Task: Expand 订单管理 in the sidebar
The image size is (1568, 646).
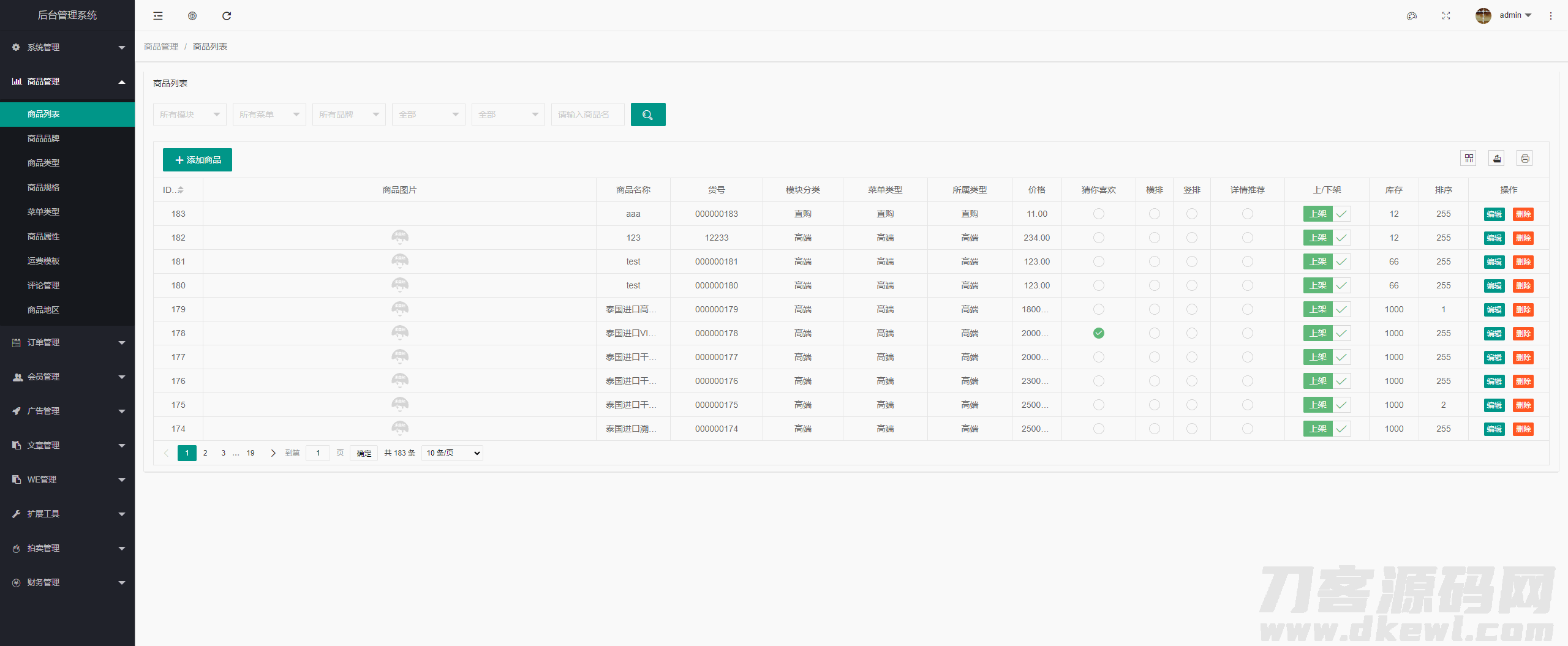Action: [x=67, y=342]
